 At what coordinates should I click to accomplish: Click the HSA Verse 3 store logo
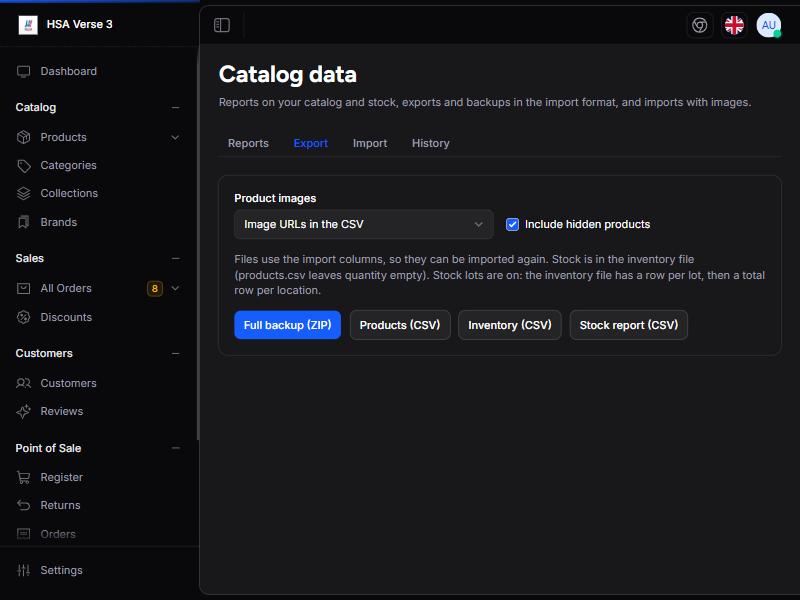(x=28, y=24)
